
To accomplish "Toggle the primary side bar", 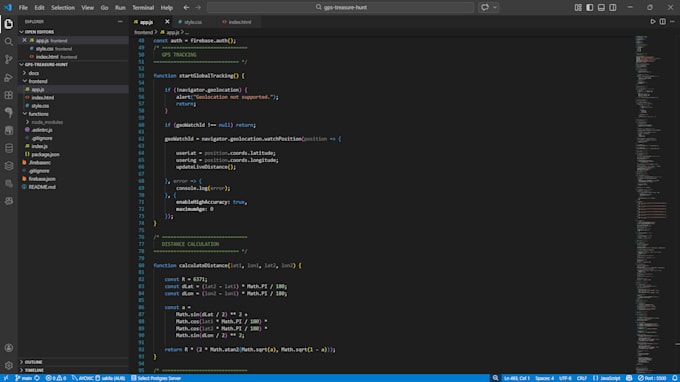I will (x=590, y=7).
